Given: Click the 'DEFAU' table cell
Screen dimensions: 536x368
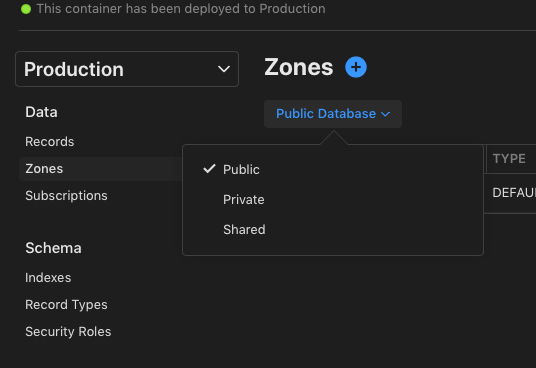Looking at the screenshot, I should click(514, 193).
